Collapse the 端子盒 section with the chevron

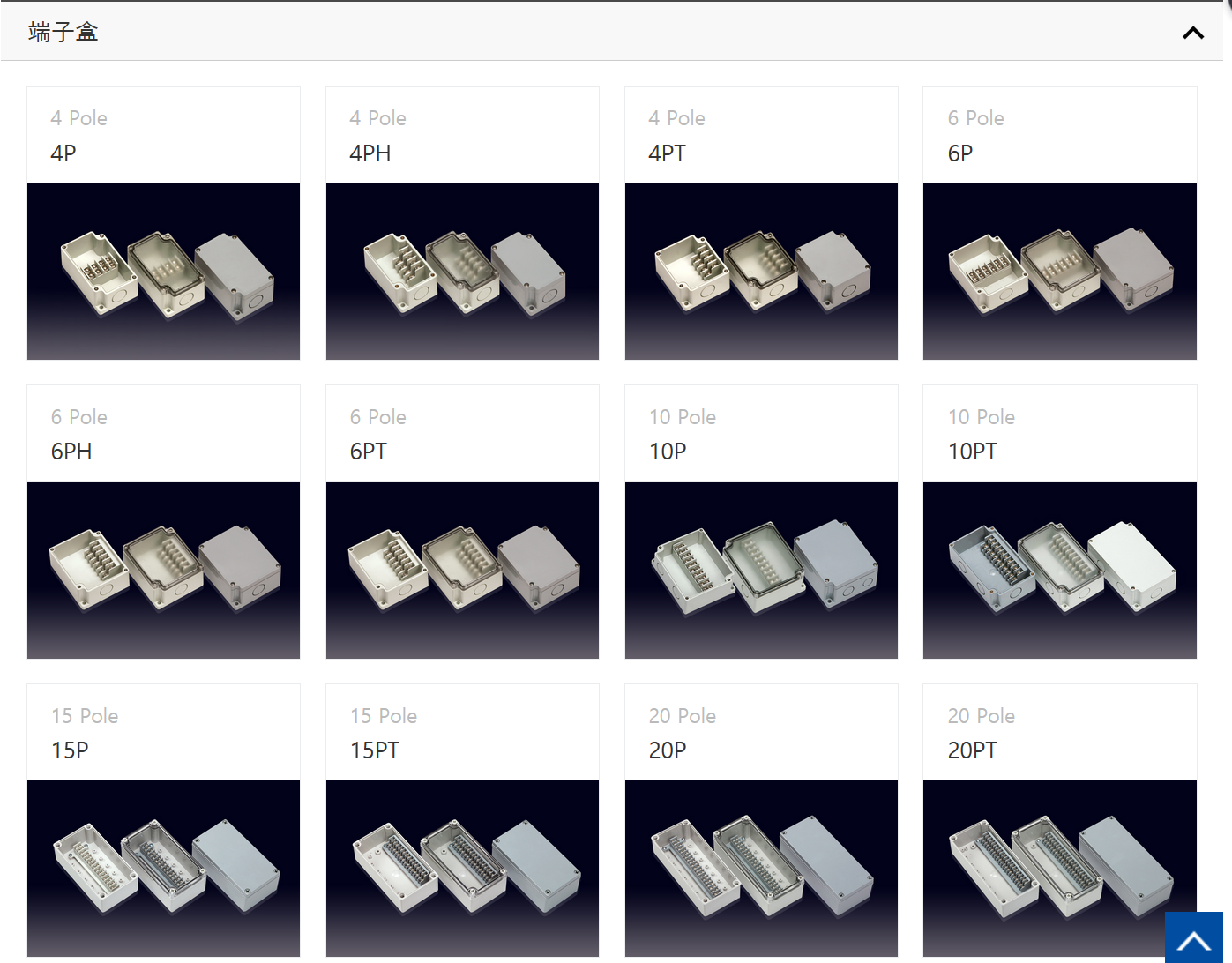point(1192,33)
